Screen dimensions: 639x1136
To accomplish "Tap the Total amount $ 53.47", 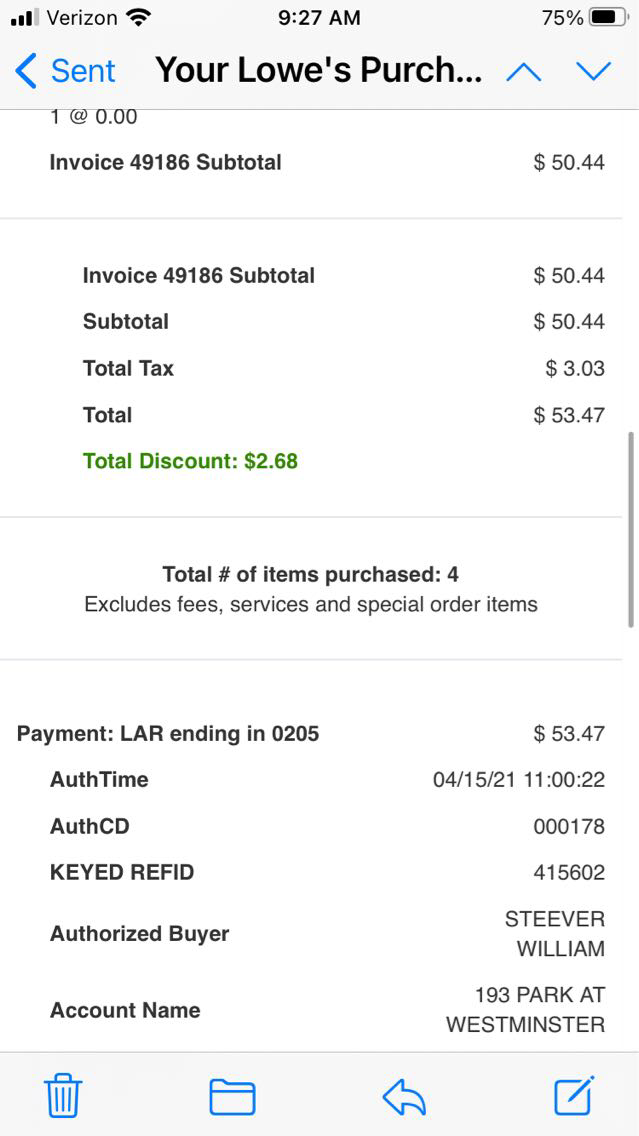I will (568, 415).
